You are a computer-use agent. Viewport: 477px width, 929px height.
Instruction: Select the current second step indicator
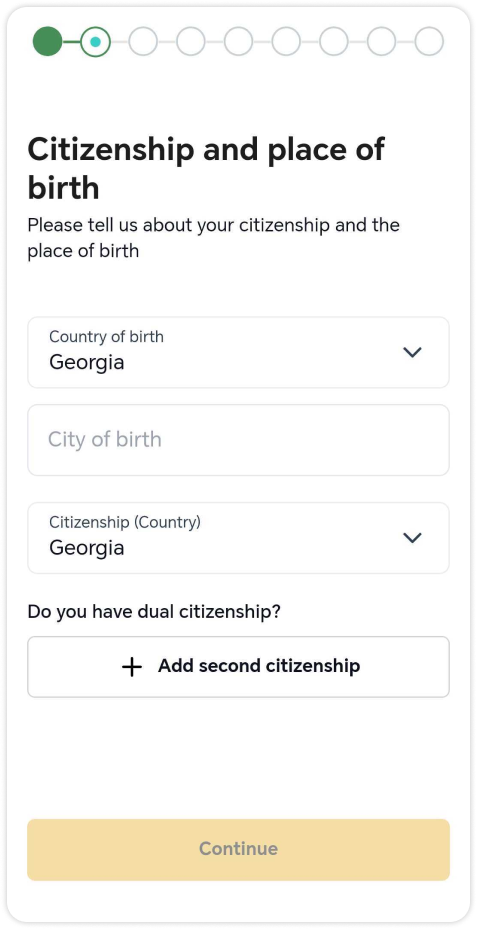95,41
